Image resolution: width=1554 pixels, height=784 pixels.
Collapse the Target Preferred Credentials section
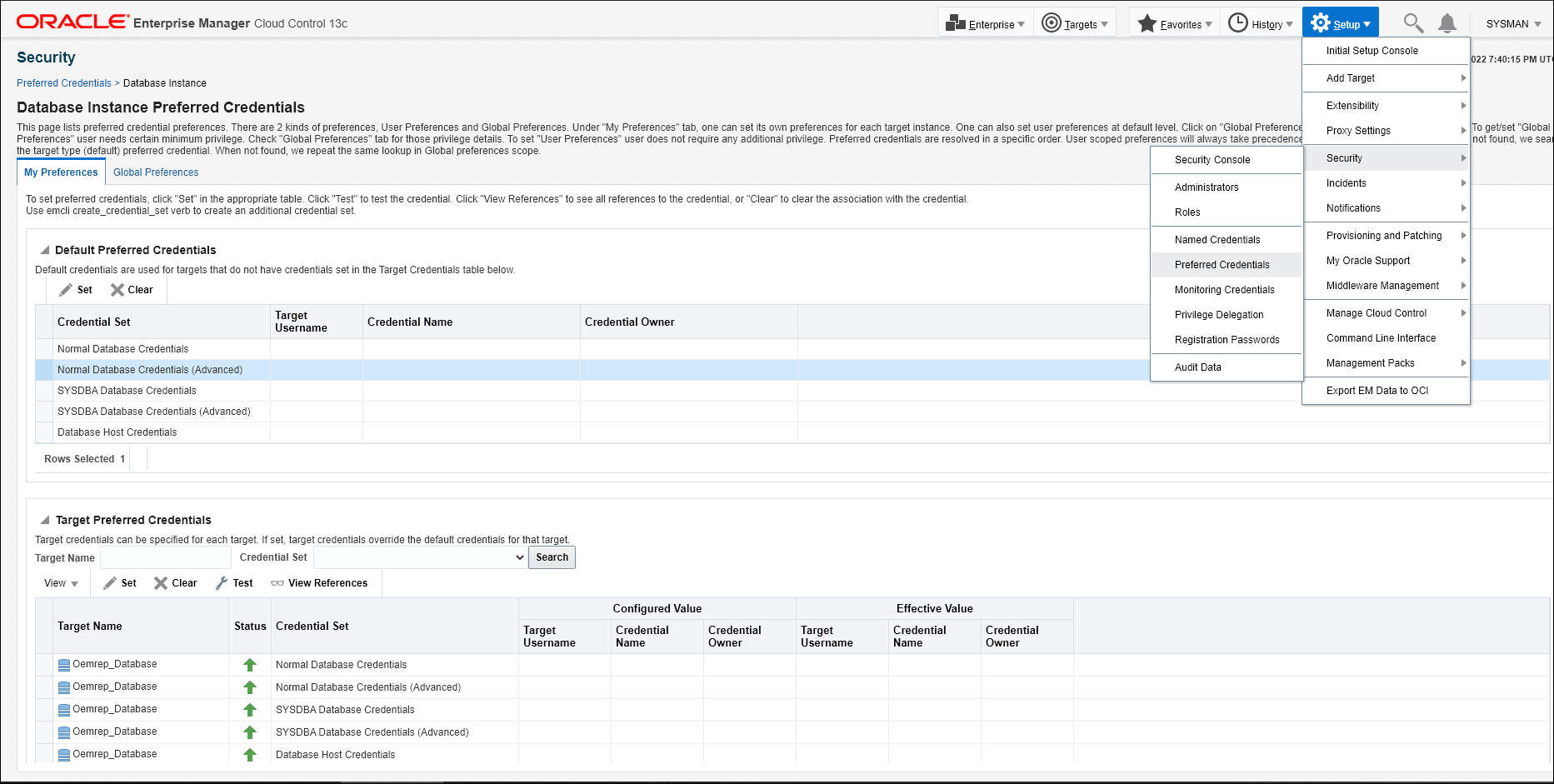(45, 520)
